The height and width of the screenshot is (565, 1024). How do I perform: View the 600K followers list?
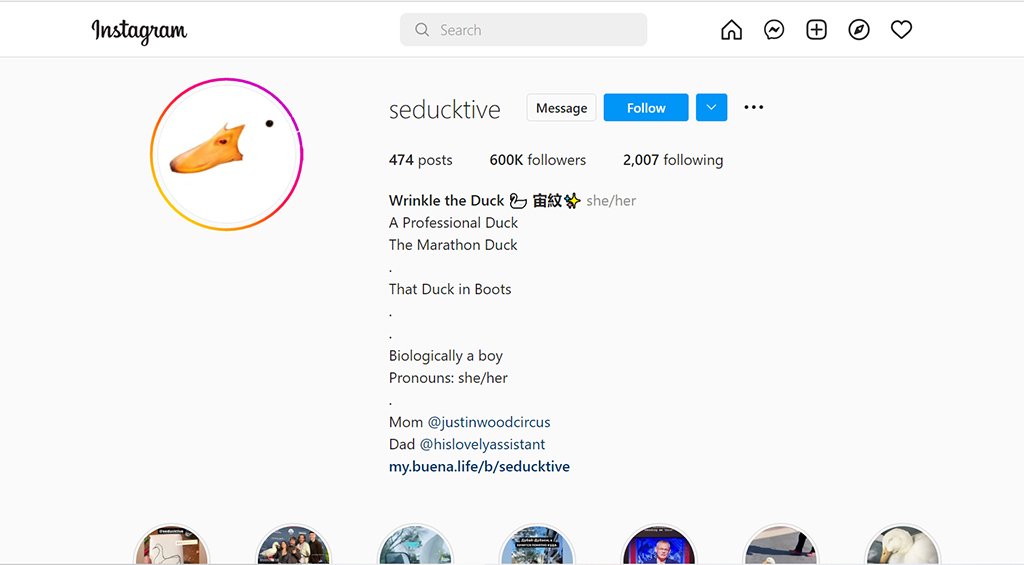click(538, 160)
